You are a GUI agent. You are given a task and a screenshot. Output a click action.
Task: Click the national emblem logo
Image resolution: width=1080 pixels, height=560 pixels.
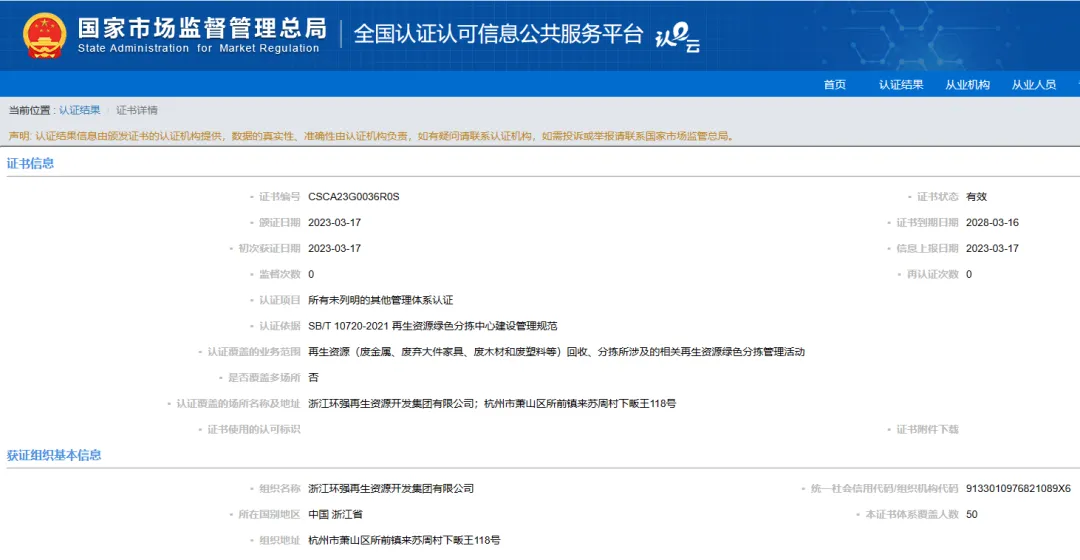(44, 35)
